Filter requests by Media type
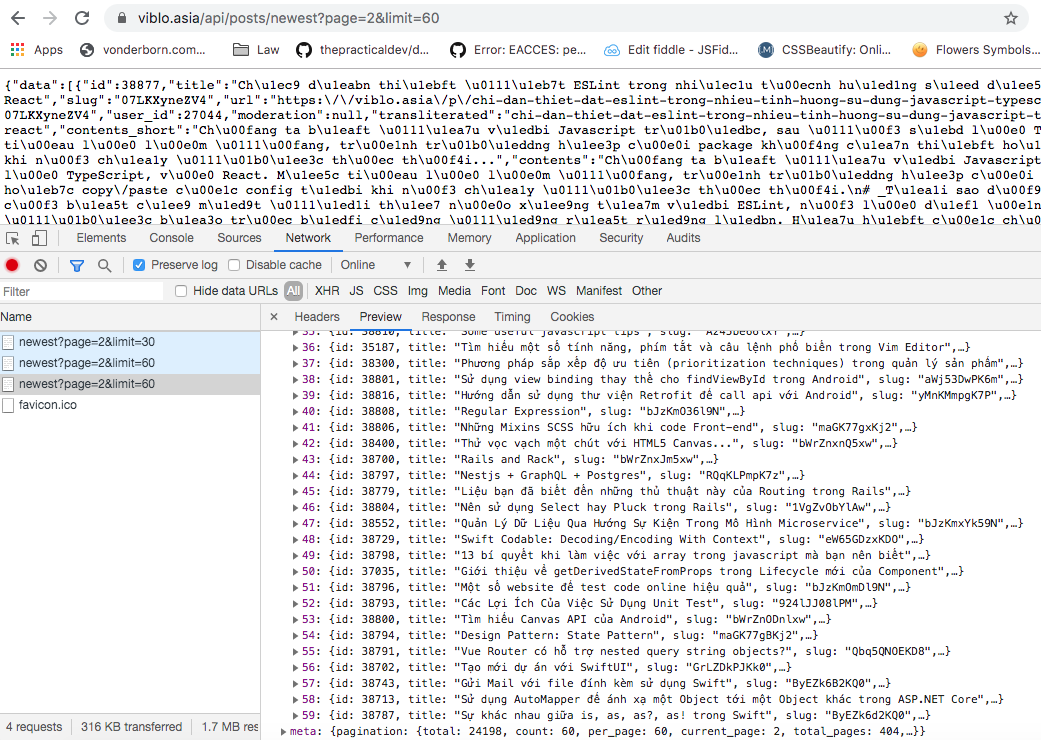The height and width of the screenshot is (740, 1041). point(454,291)
